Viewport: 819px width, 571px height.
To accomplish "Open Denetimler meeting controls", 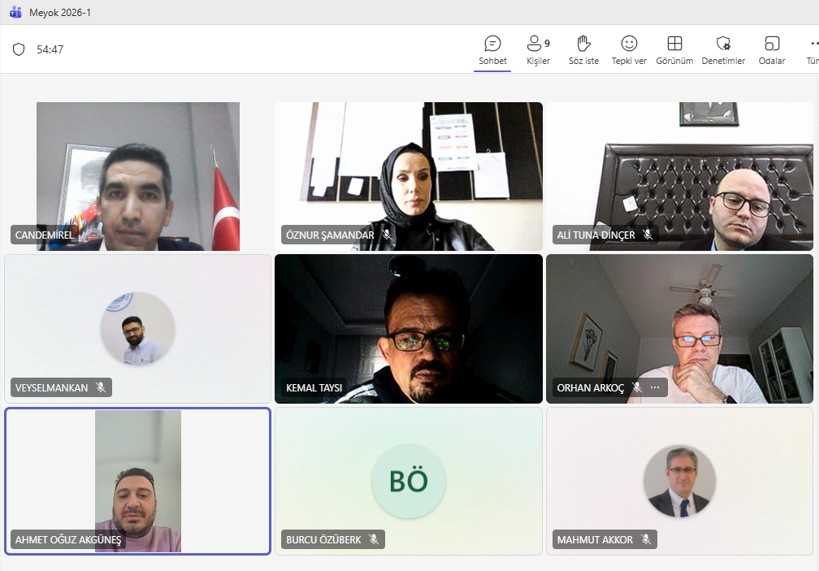I will [723, 50].
